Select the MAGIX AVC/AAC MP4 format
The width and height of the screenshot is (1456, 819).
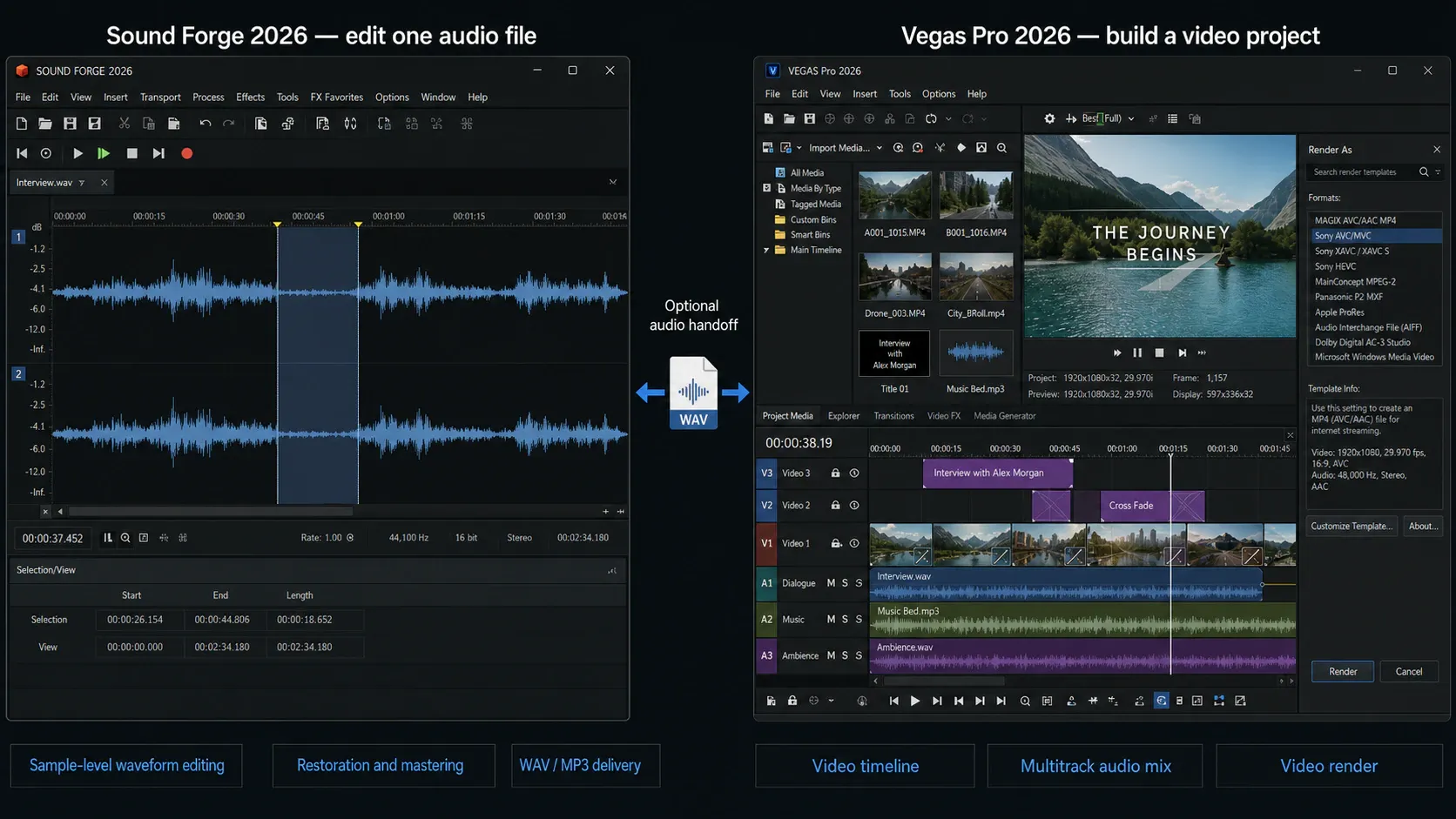click(x=1376, y=221)
